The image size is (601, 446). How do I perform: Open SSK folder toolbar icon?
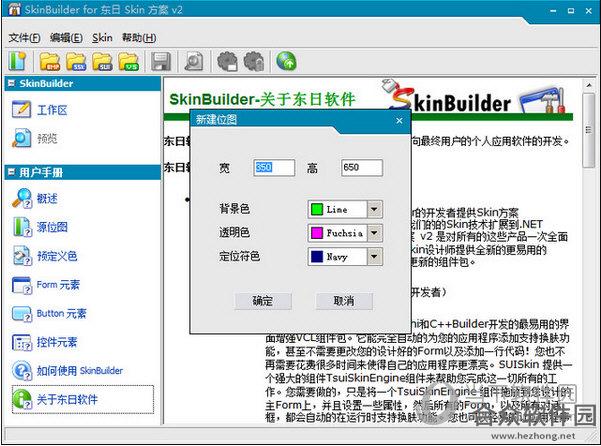coord(76,61)
